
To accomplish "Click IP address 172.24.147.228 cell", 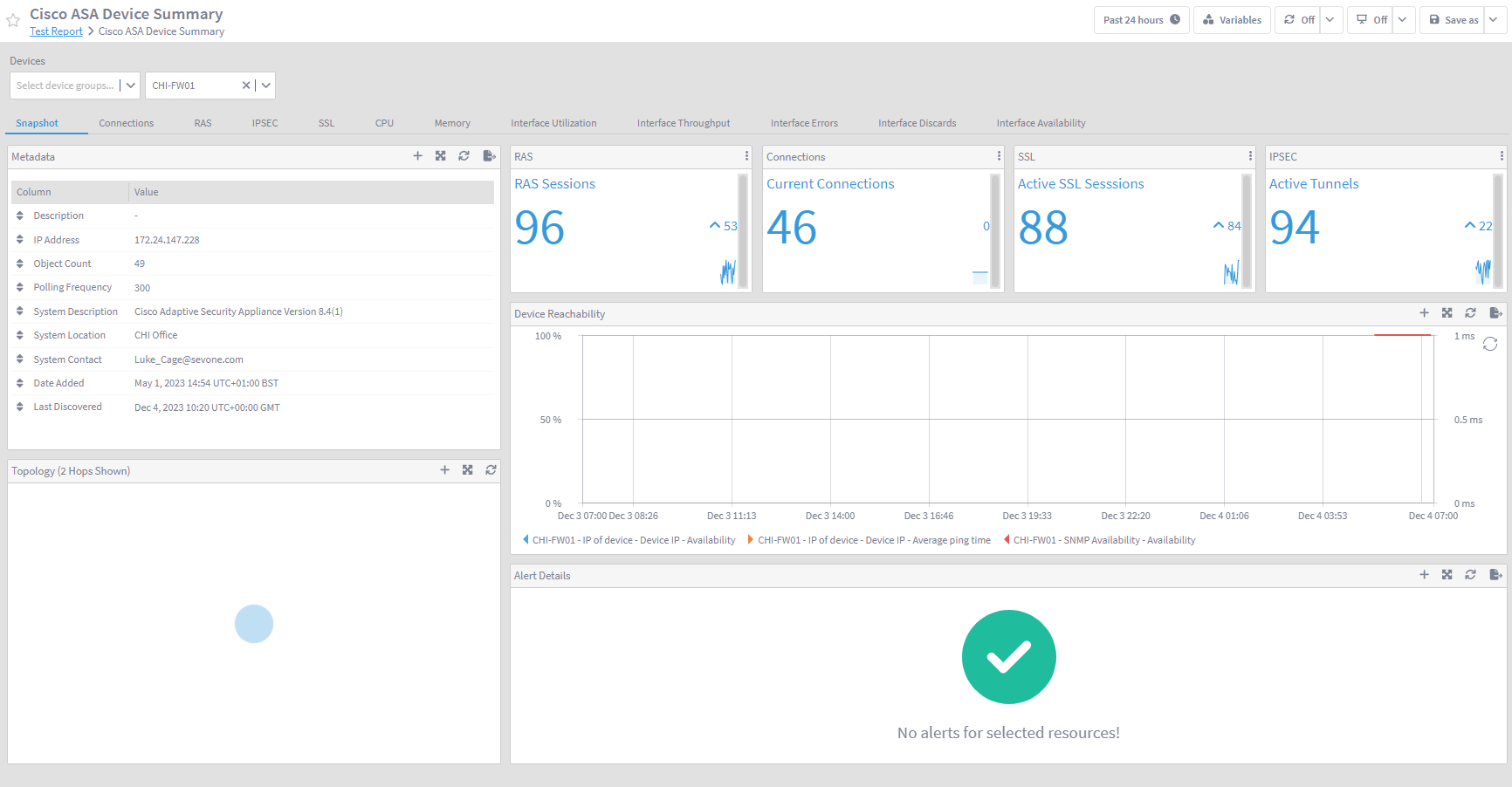I will [167, 240].
